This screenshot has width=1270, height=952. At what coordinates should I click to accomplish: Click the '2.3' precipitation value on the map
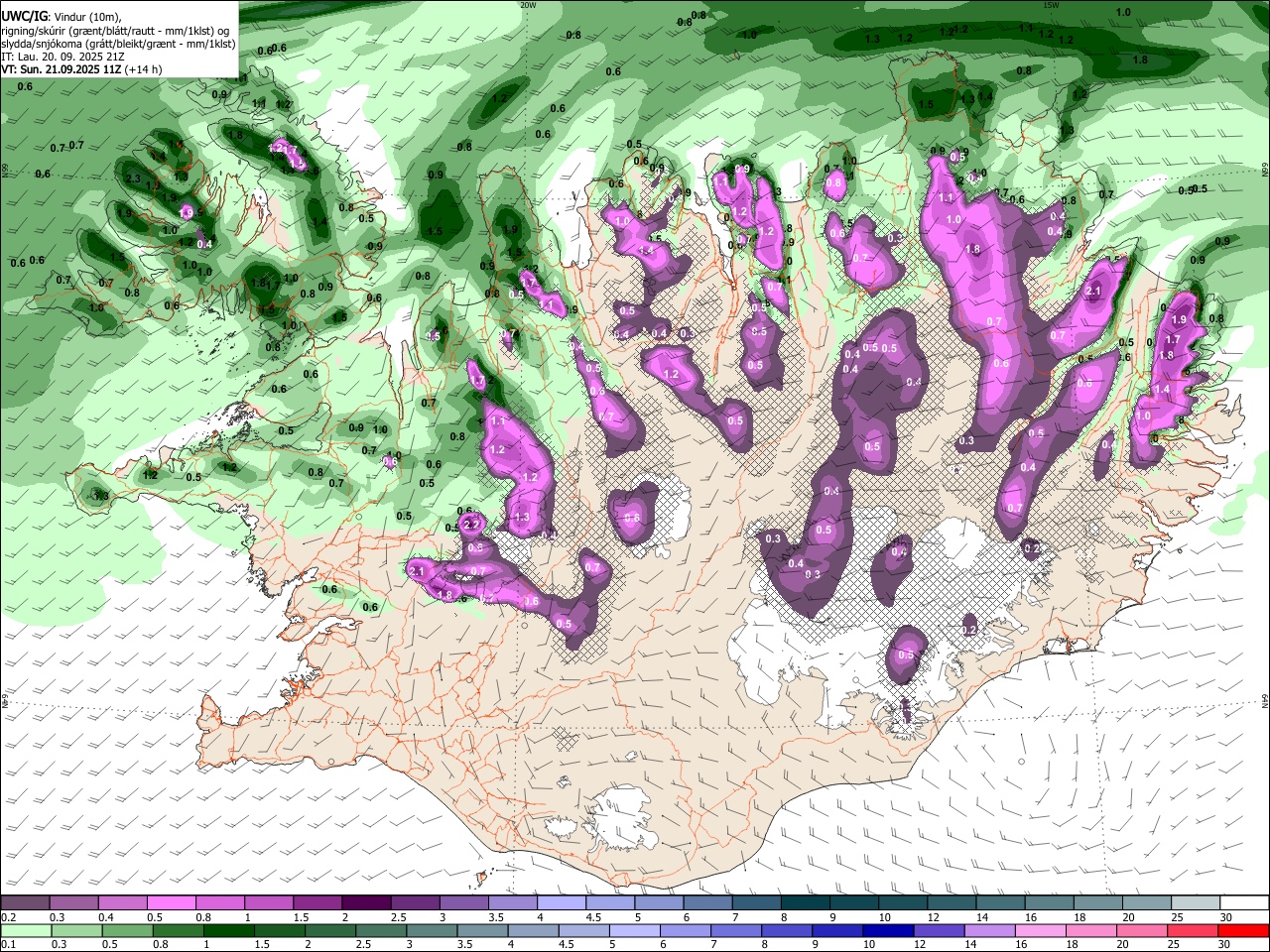(133, 178)
